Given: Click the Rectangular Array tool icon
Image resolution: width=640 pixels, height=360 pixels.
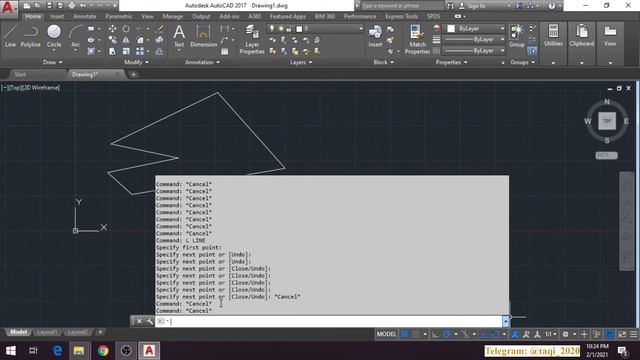Looking at the screenshot, I should (140, 51).
